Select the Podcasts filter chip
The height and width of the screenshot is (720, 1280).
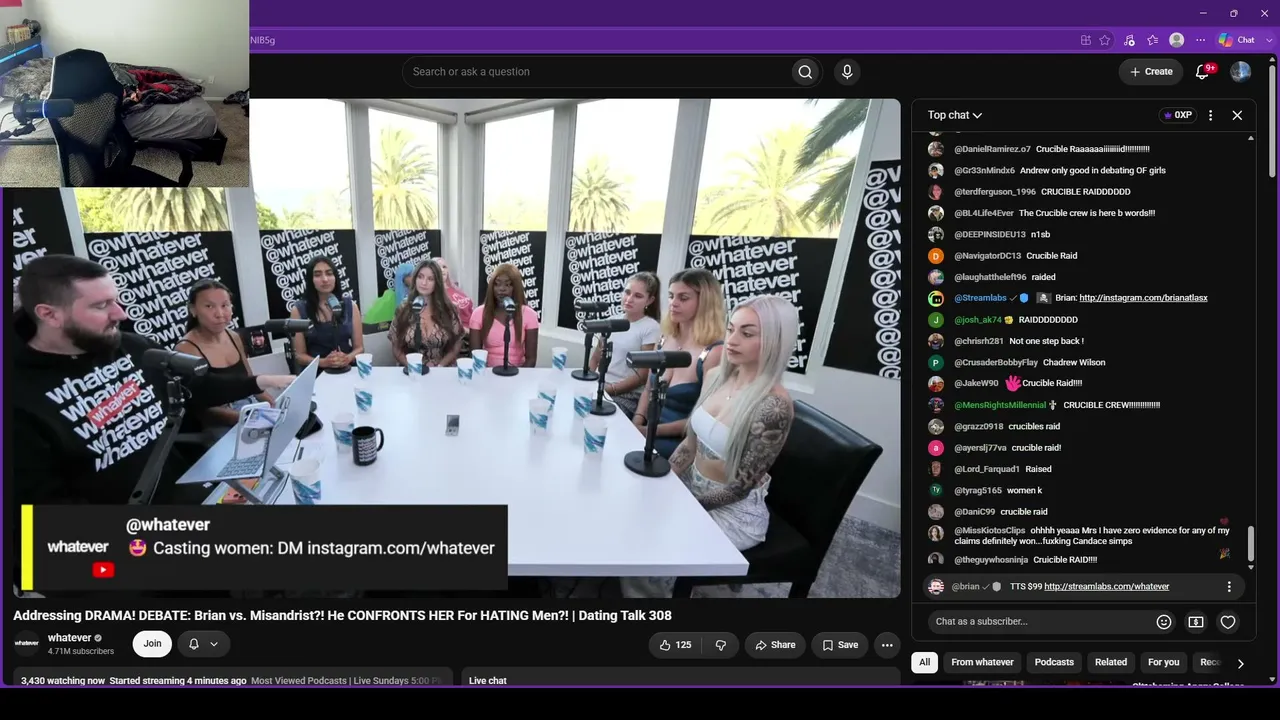tap(1054, 662)
